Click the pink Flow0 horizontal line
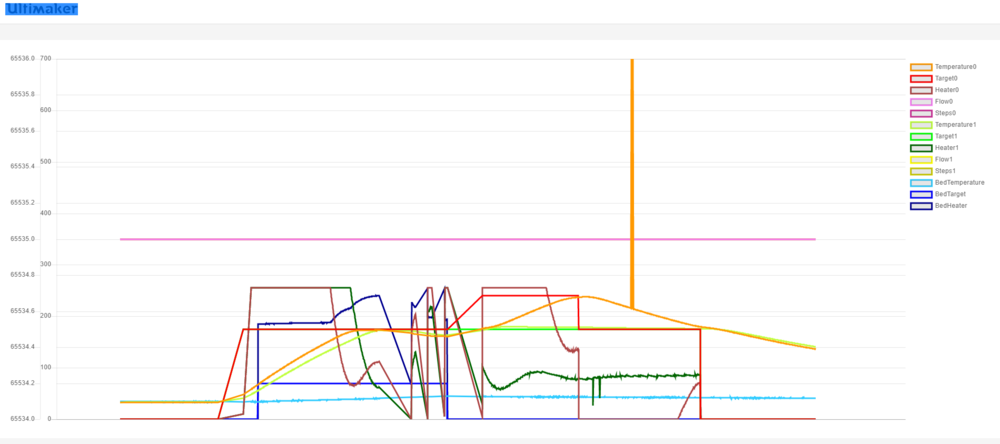 click(x=468, y=239)
